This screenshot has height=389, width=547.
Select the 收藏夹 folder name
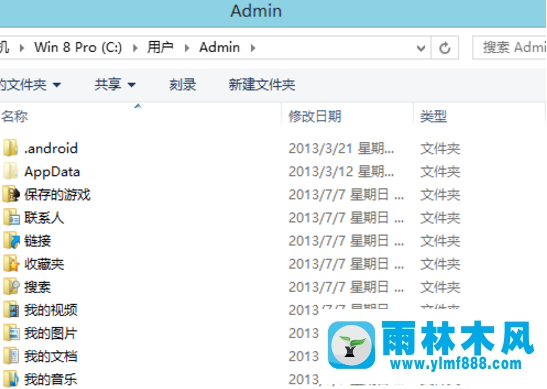[44, 264]
